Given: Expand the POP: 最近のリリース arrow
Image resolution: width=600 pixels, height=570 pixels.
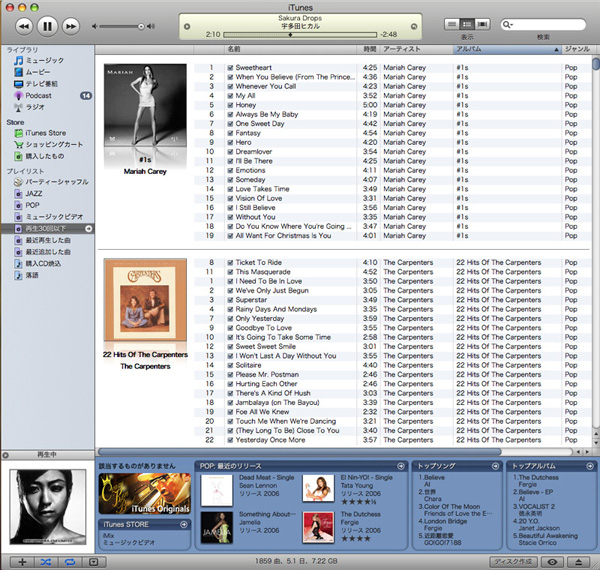Looking at the screenshot, I should click(401, 466).
